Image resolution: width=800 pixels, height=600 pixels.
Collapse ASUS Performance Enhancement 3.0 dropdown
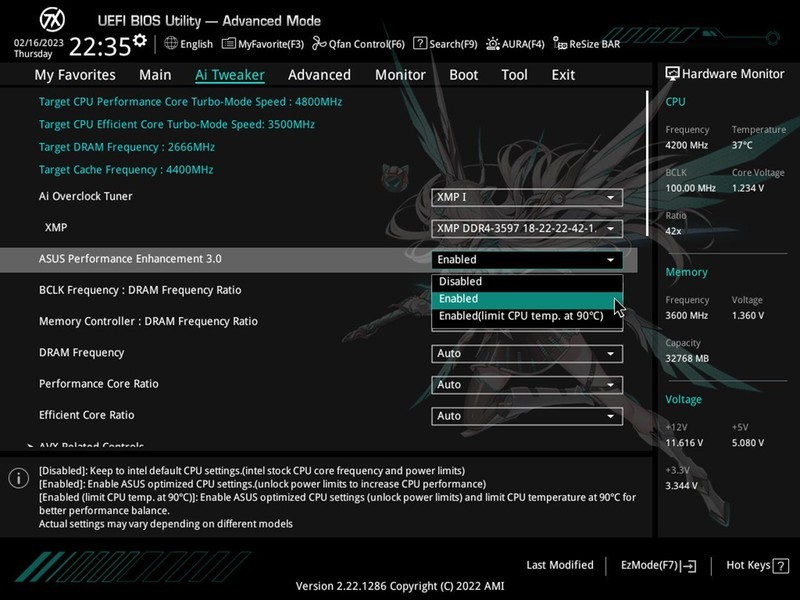pos(527,260)
